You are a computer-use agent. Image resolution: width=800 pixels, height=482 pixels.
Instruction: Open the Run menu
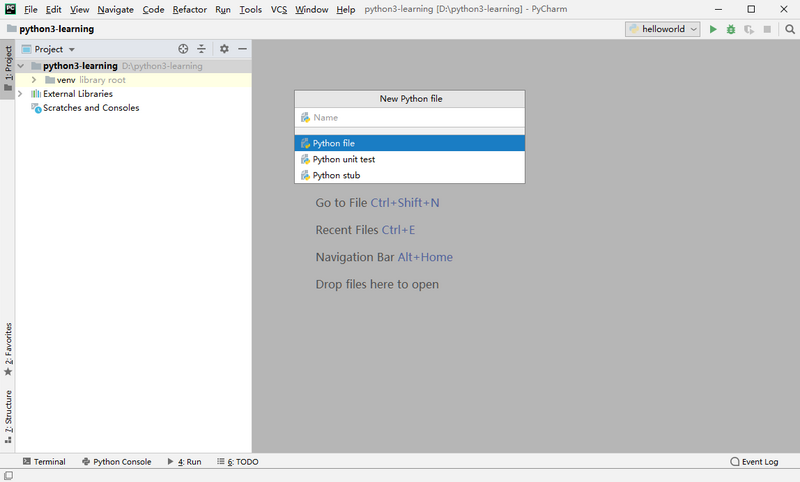click(x=222, y=9)
